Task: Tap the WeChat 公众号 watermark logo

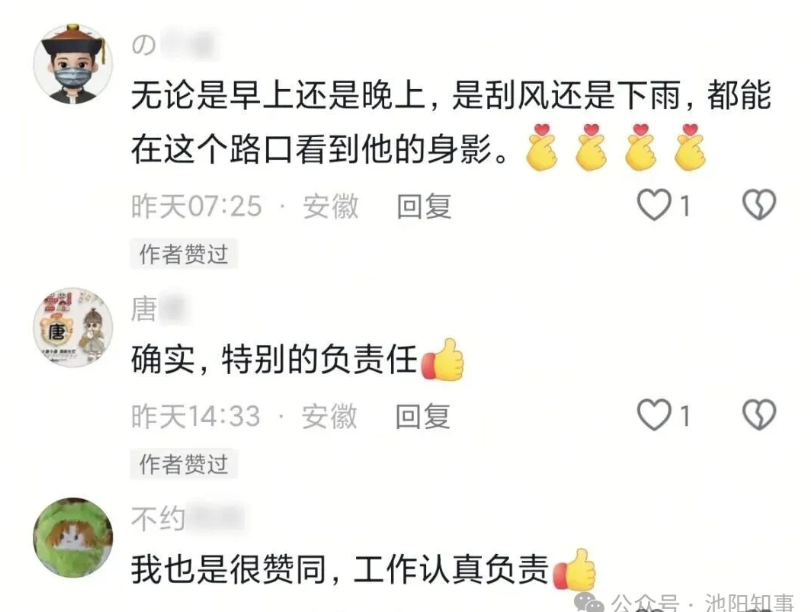Action: [x=589, y=603]
